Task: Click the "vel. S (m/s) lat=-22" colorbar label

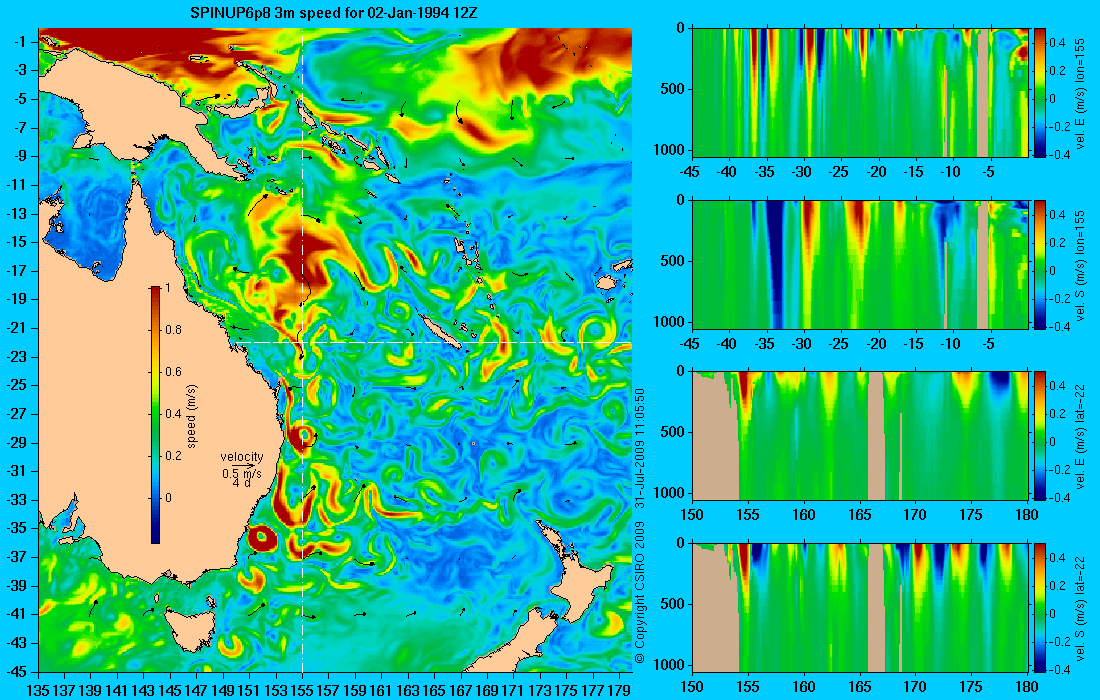Action: click(1080, 607)
